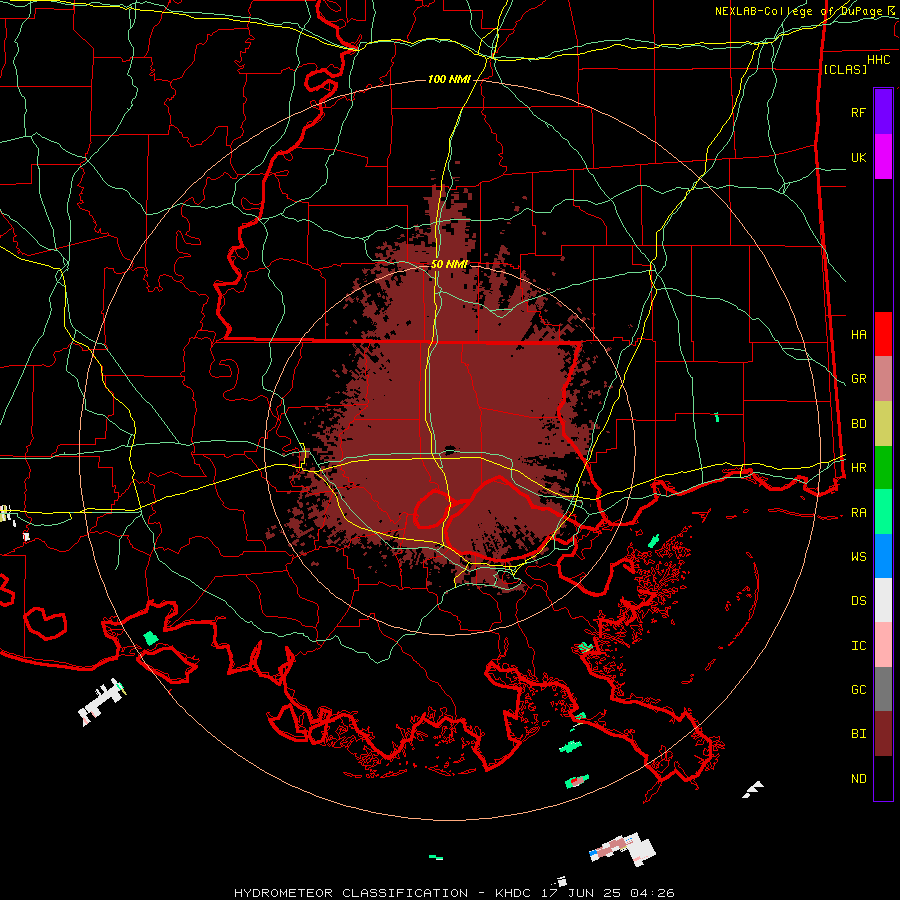Click the DS legend label
The width and height of the screenshot is (900, 900).
point(858,601)
